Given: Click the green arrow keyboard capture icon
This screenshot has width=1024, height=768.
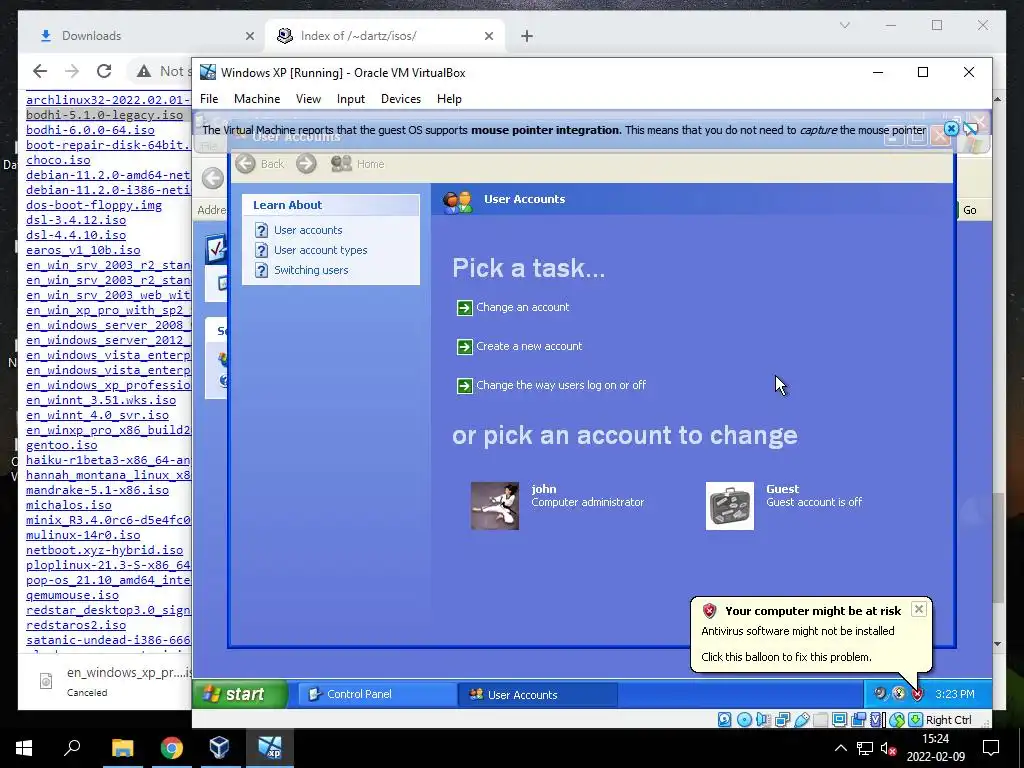Looking at the screenshot, I should (x=916, y=720).
